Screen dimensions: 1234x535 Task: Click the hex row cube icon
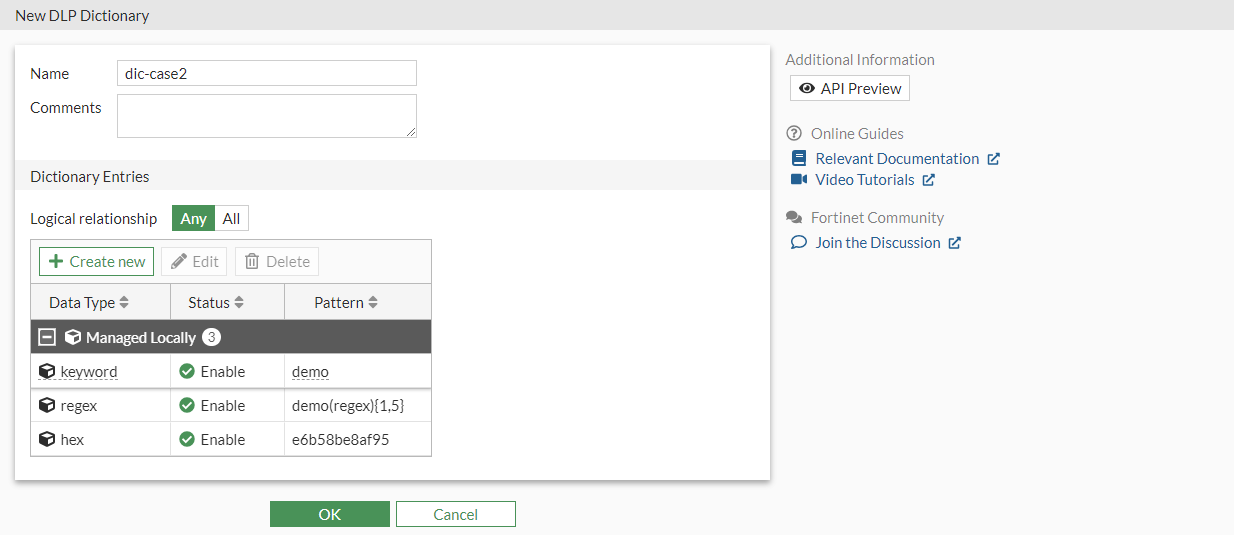(x=47, y=439)
